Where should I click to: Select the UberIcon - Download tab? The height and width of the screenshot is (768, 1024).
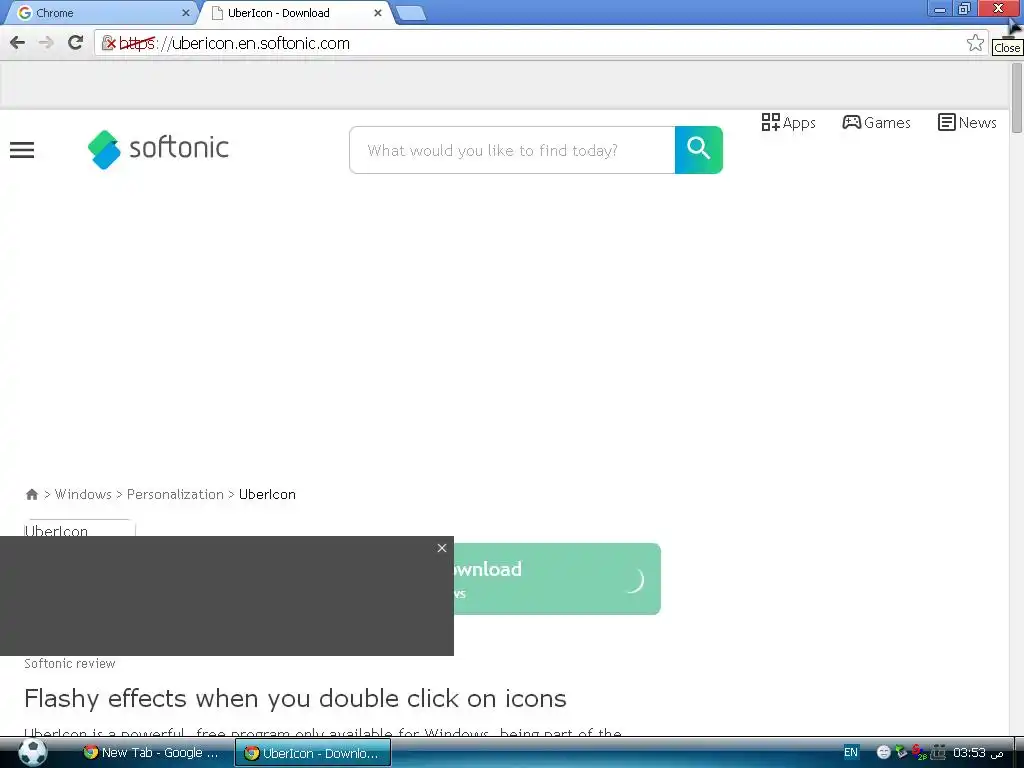pyautogui.click(x=294, y=13)
